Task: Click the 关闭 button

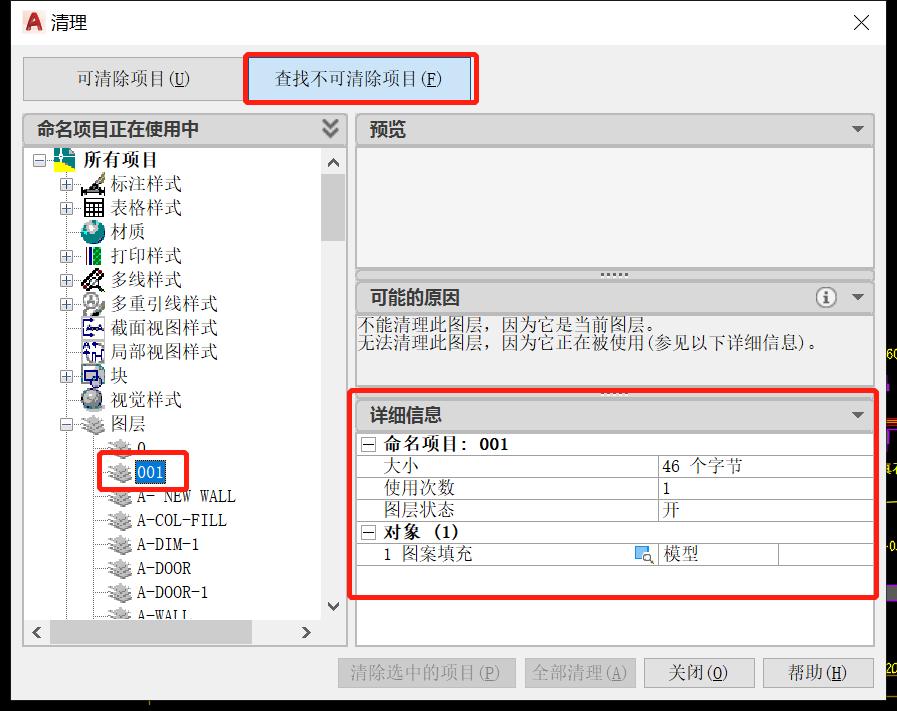Action: [x=699, y=672]
